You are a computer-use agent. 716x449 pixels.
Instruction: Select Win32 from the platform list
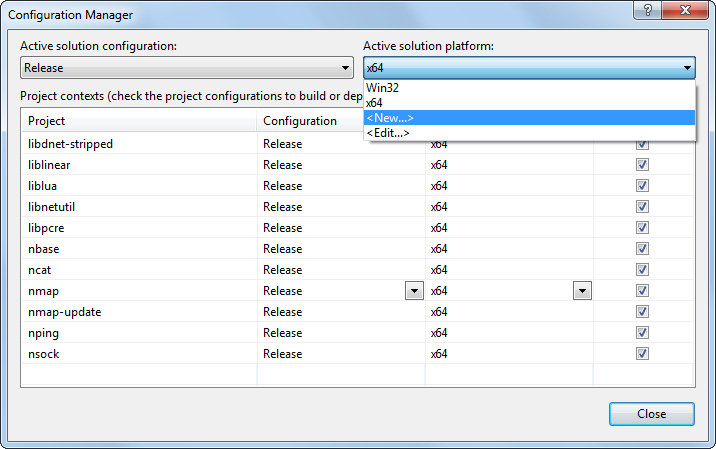click(x=529, y=88)
